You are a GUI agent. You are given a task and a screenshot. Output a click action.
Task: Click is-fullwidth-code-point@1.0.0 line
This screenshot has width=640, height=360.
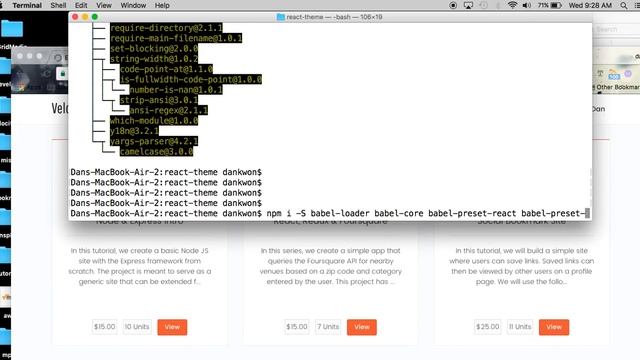pos(191,80)
